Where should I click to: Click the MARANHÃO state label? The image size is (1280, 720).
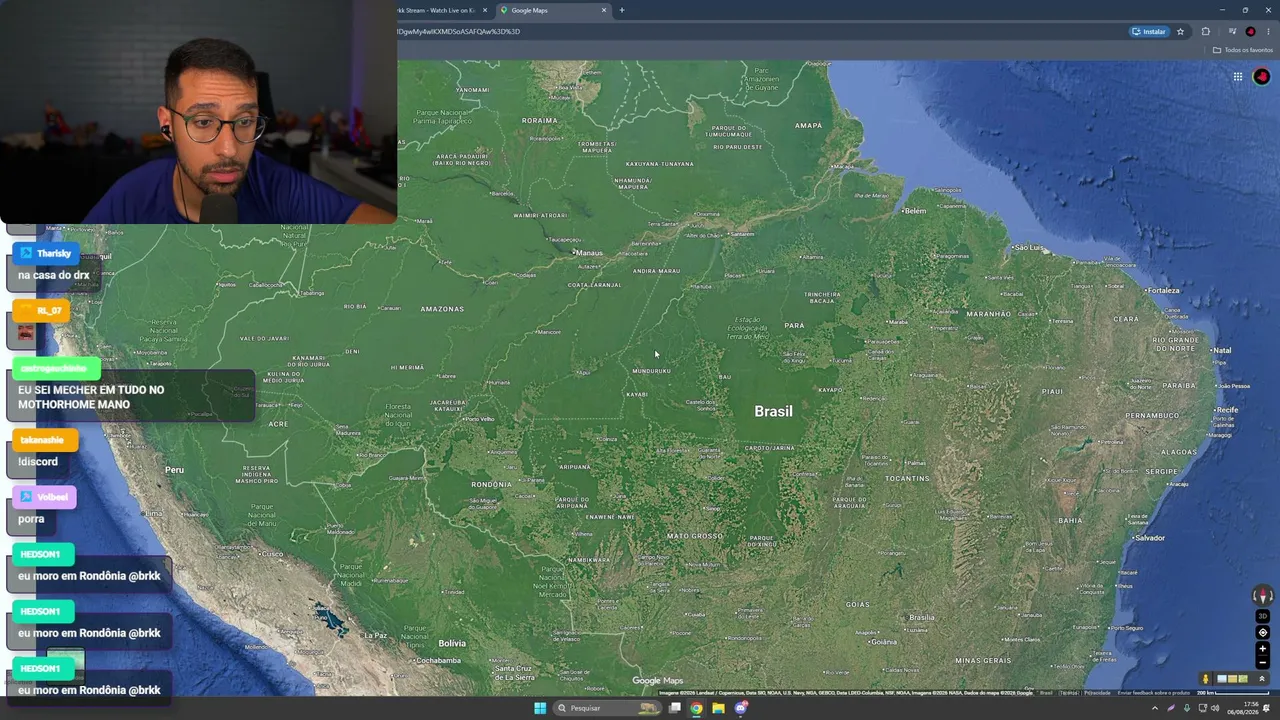click(988, 313)
